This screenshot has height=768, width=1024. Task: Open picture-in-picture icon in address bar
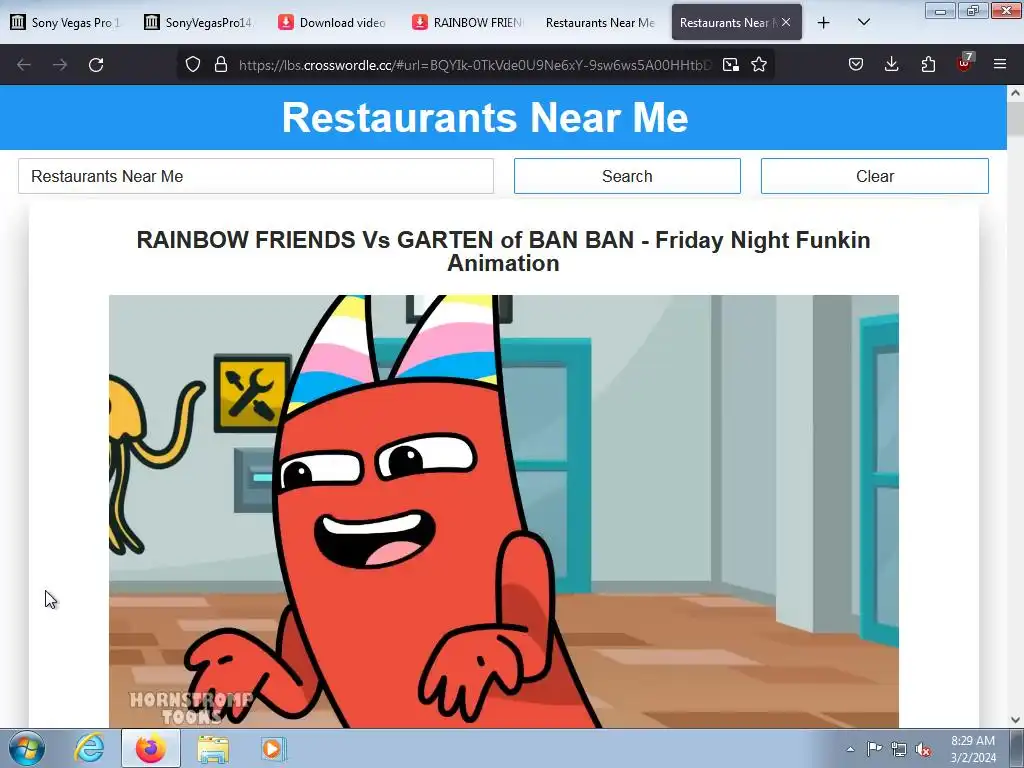(731, 64)
